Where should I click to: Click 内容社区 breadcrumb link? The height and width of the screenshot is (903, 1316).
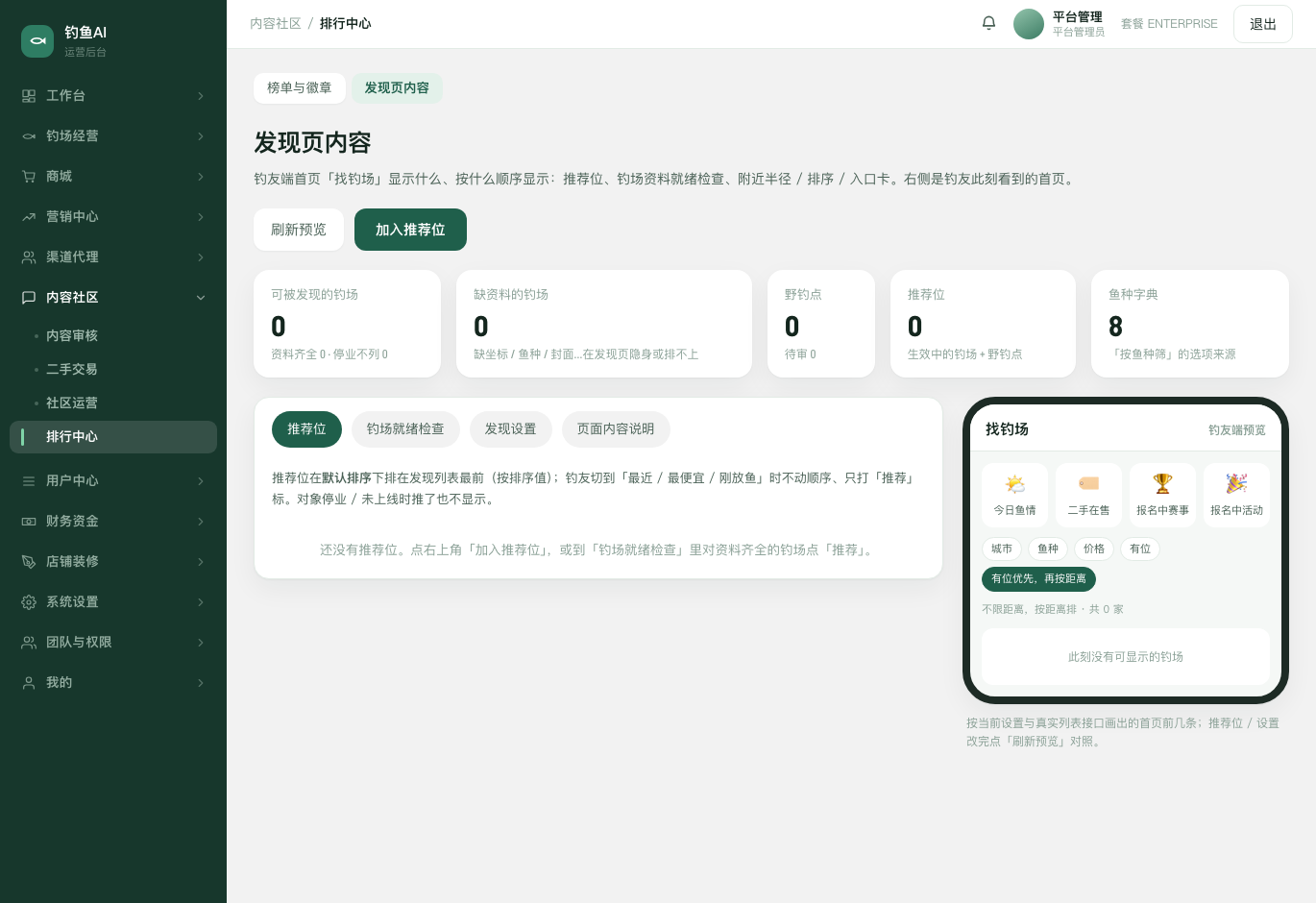coord(276,23)
